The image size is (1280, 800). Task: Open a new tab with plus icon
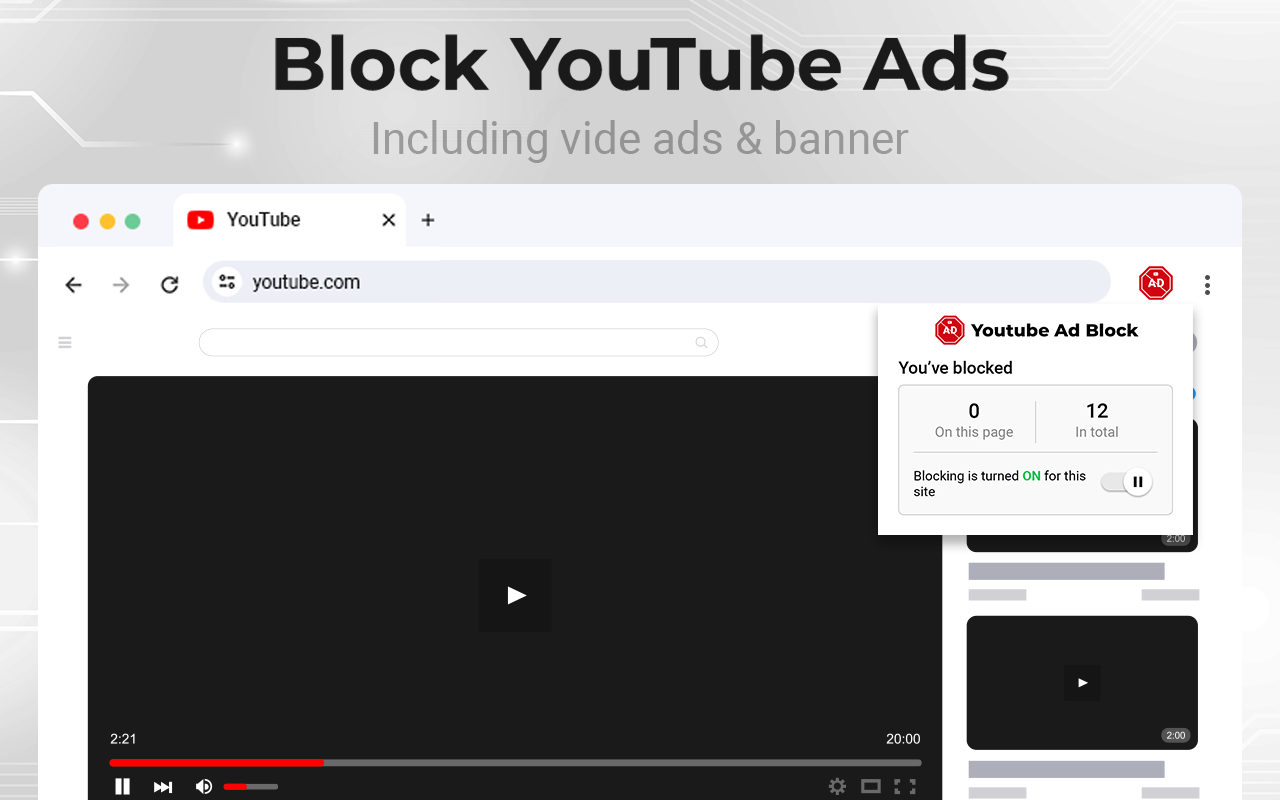click(x=428, y=220)
